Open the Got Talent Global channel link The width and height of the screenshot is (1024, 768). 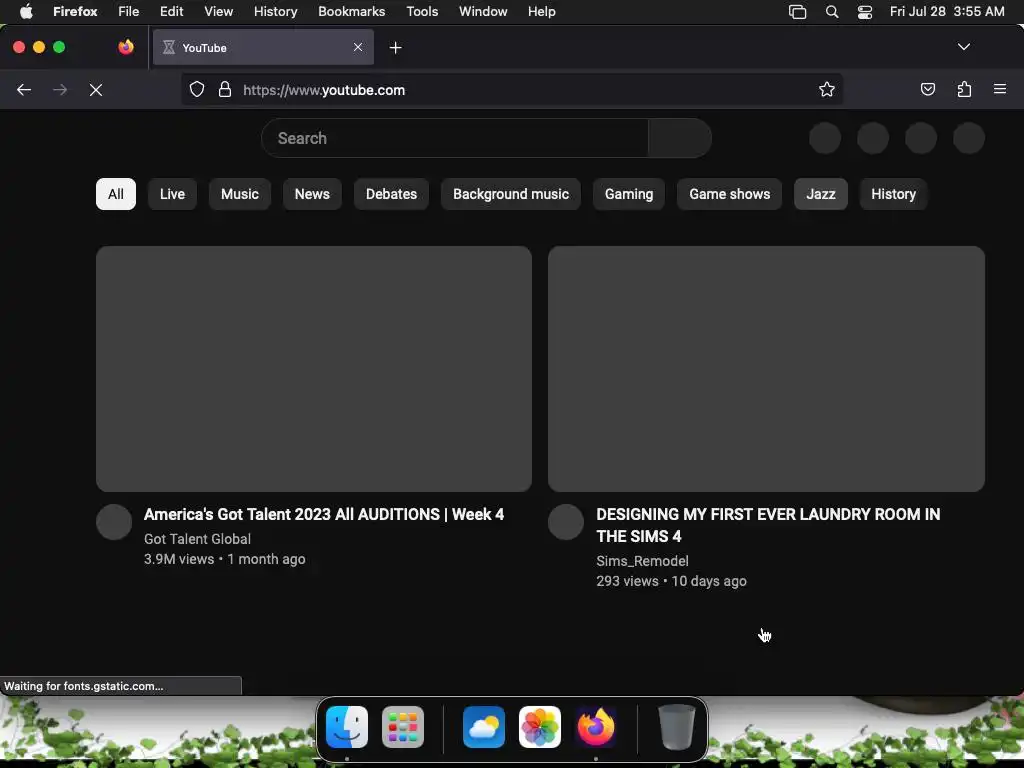(x=197, y=539)
